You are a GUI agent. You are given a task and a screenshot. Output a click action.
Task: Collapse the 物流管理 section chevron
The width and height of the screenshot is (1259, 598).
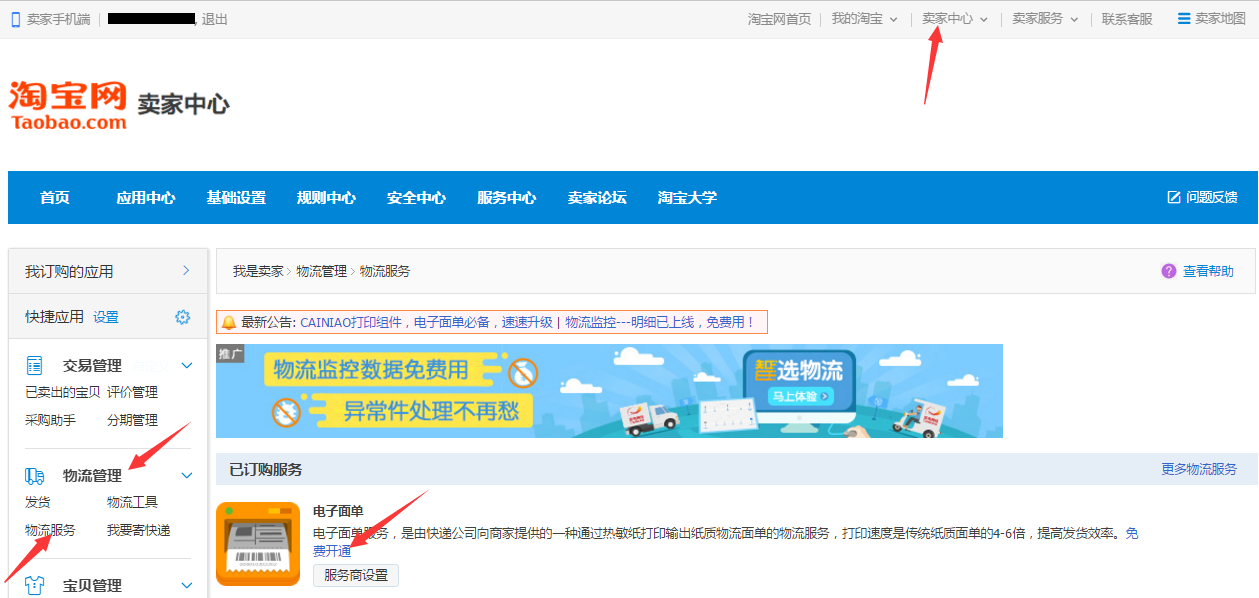tap(186, 476)
